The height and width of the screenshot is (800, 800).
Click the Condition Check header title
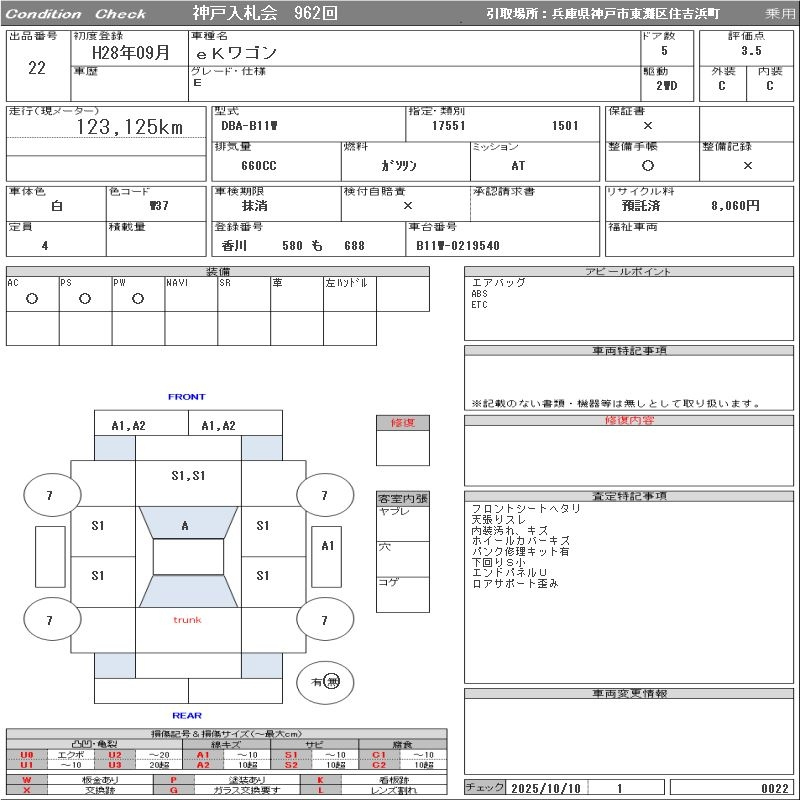76,14
